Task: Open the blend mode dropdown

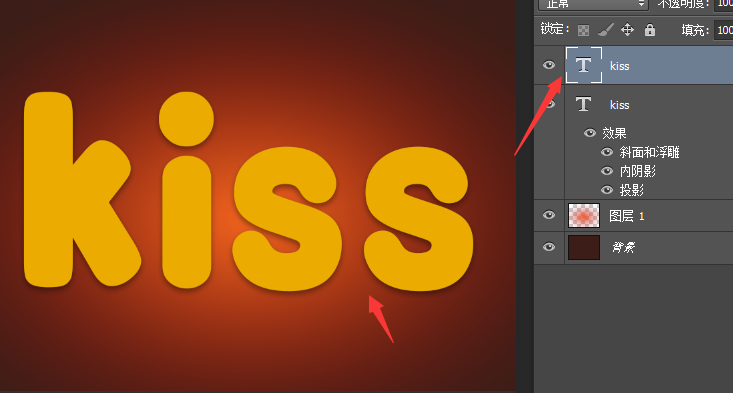Action: 593,4
